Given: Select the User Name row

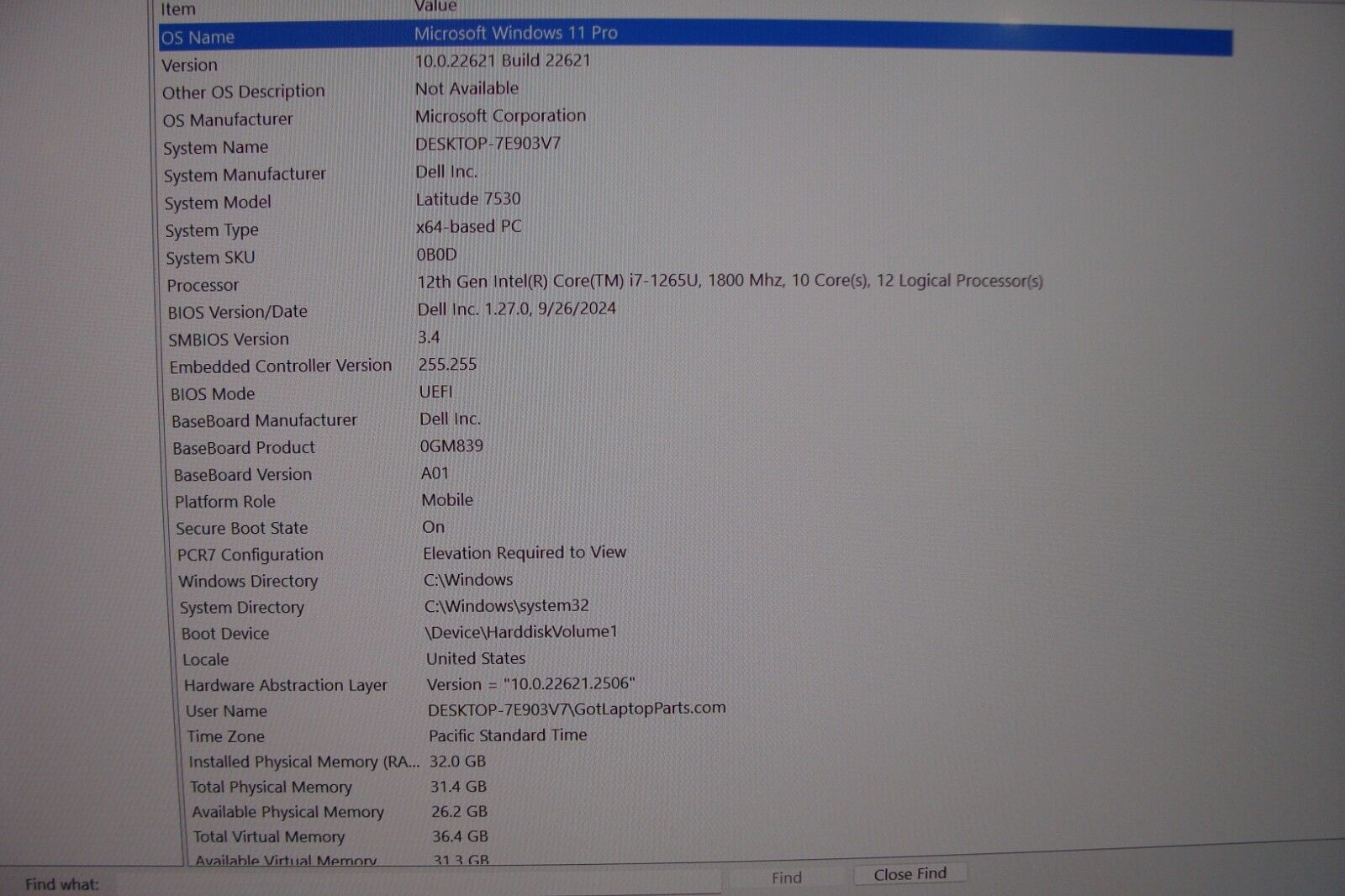Looking at the screenshot, I should 226,711.
